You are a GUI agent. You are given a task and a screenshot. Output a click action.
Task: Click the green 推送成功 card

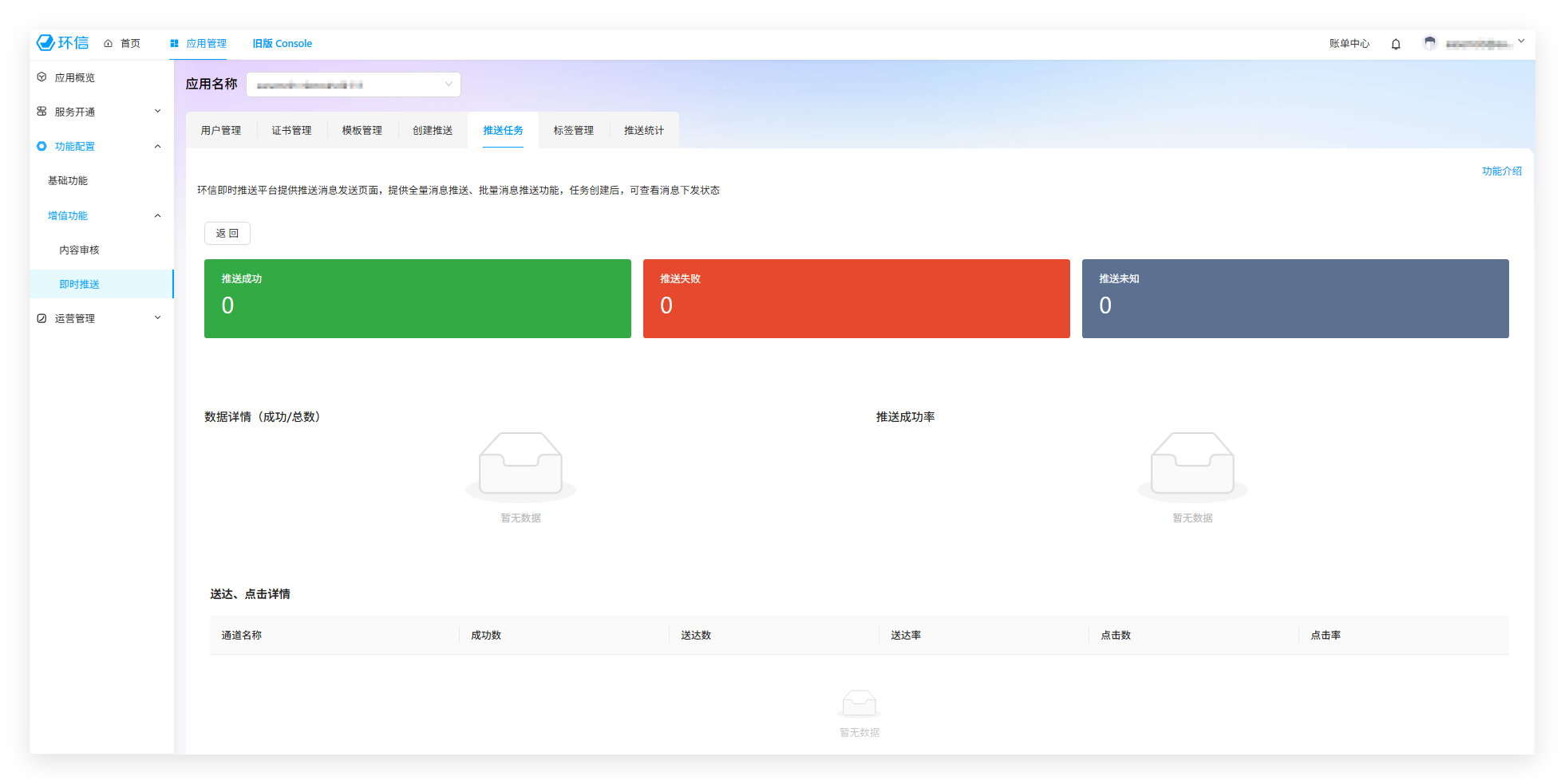coord(417,298)
